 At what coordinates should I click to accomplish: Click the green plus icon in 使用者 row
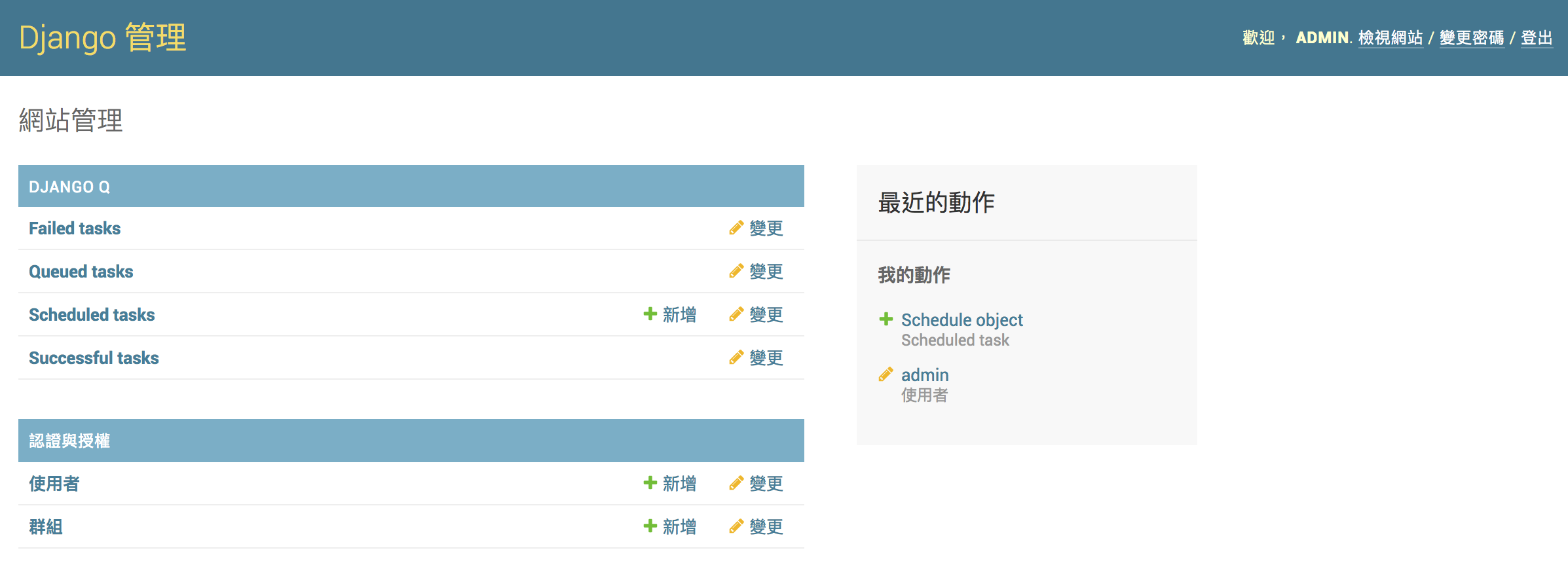tap(650, 482)
